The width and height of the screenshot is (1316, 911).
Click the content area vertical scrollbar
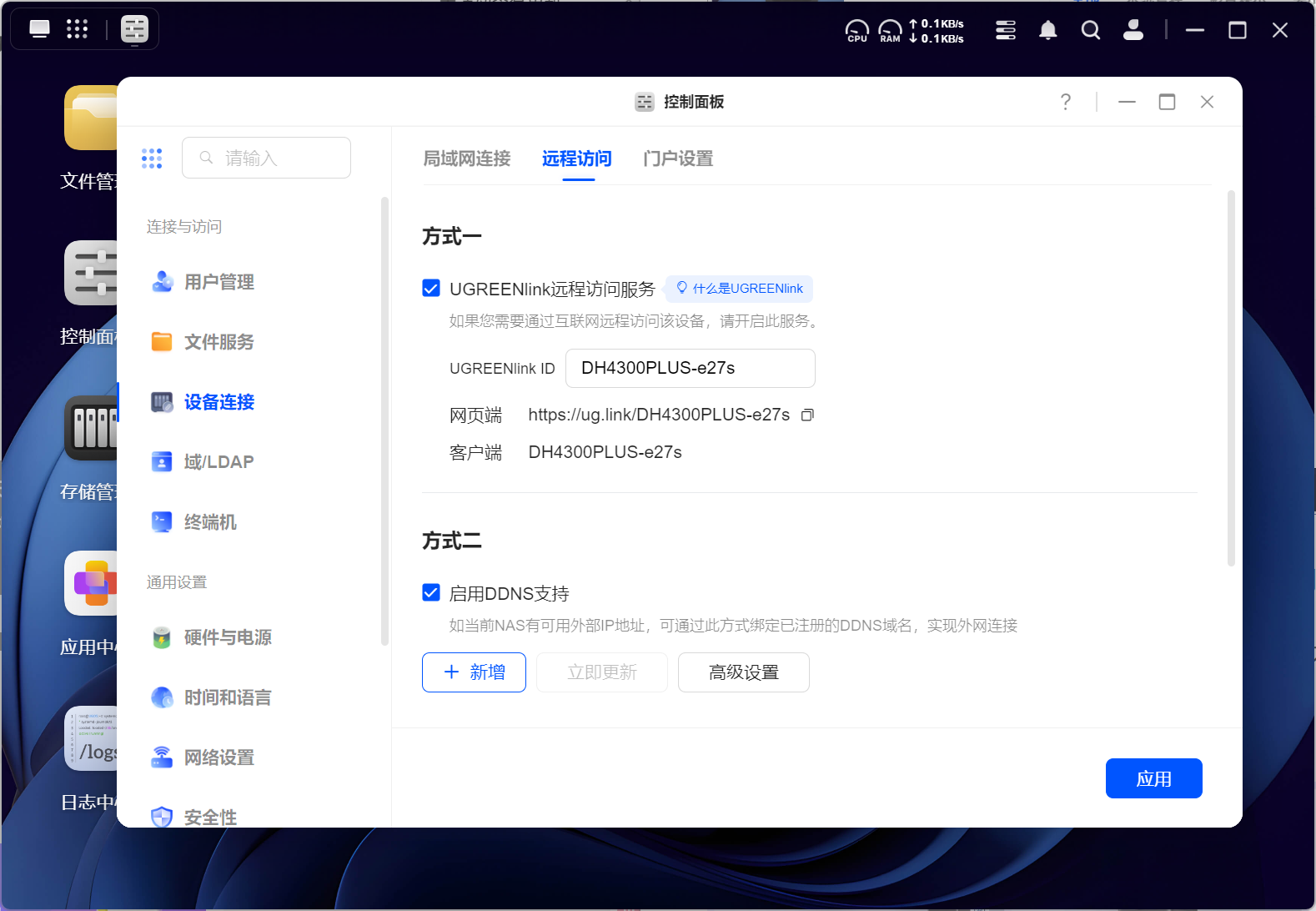pyautogui.click(x=1231, y=379)
